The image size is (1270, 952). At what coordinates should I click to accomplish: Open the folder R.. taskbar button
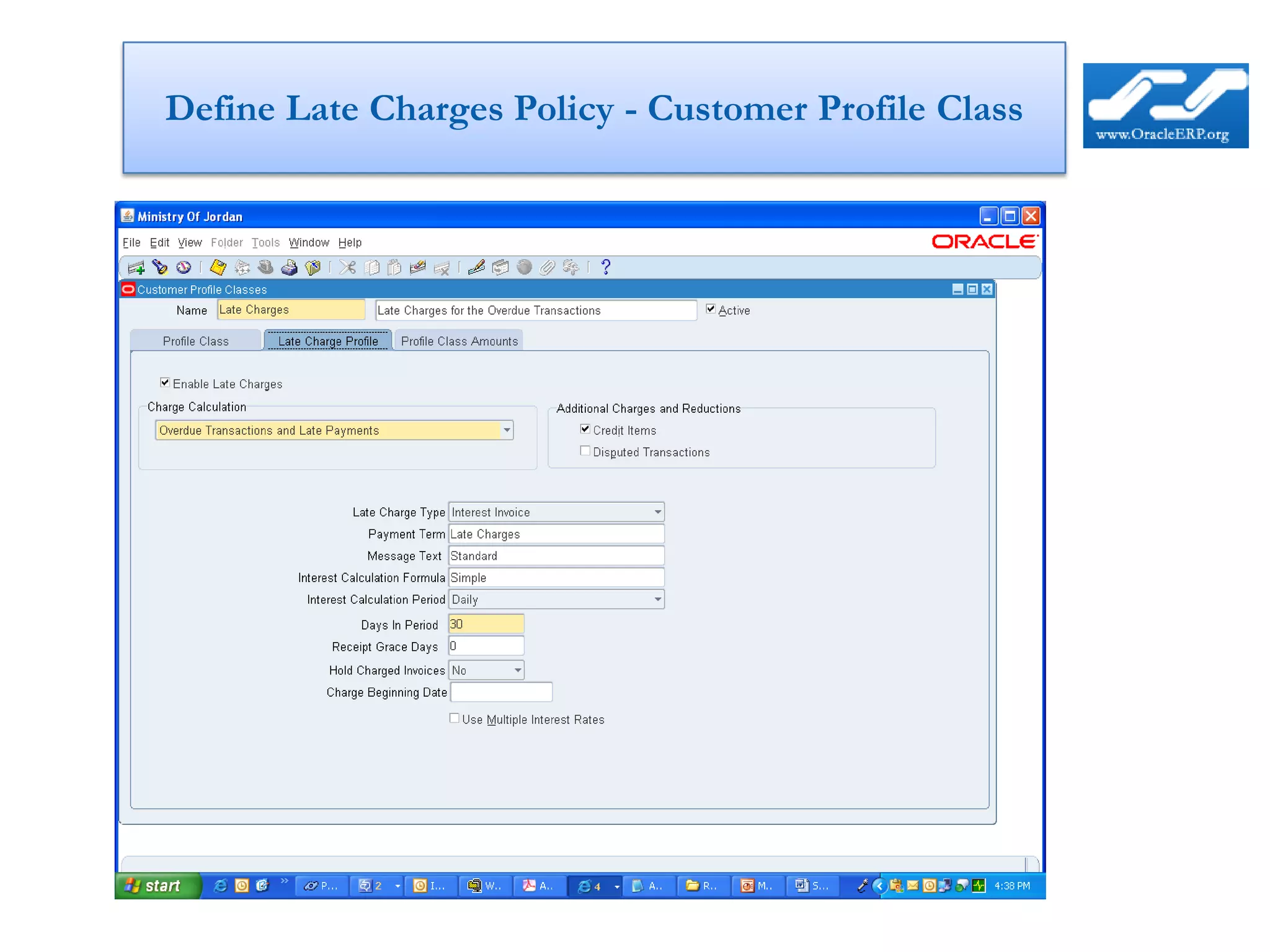[x=703, y=886]
